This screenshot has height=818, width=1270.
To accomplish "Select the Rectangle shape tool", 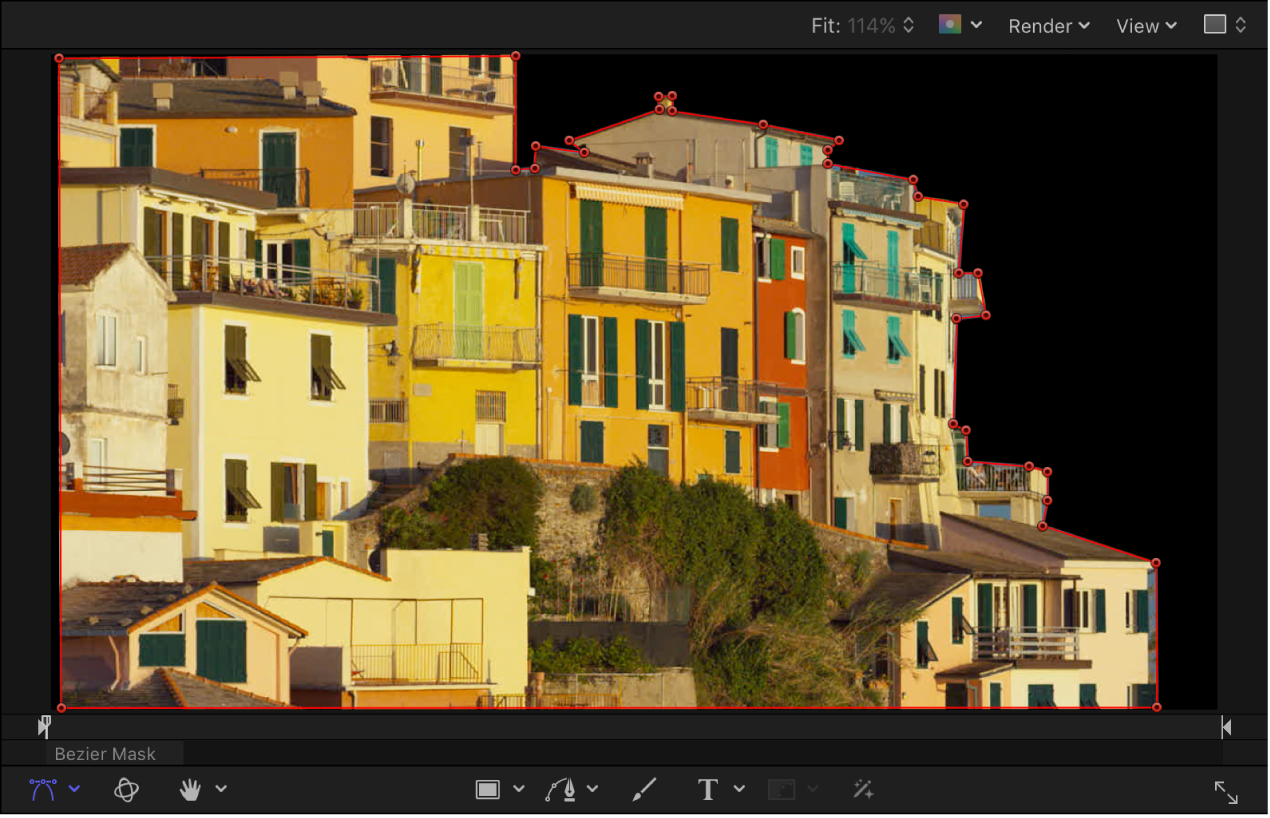I will [487, 790].
